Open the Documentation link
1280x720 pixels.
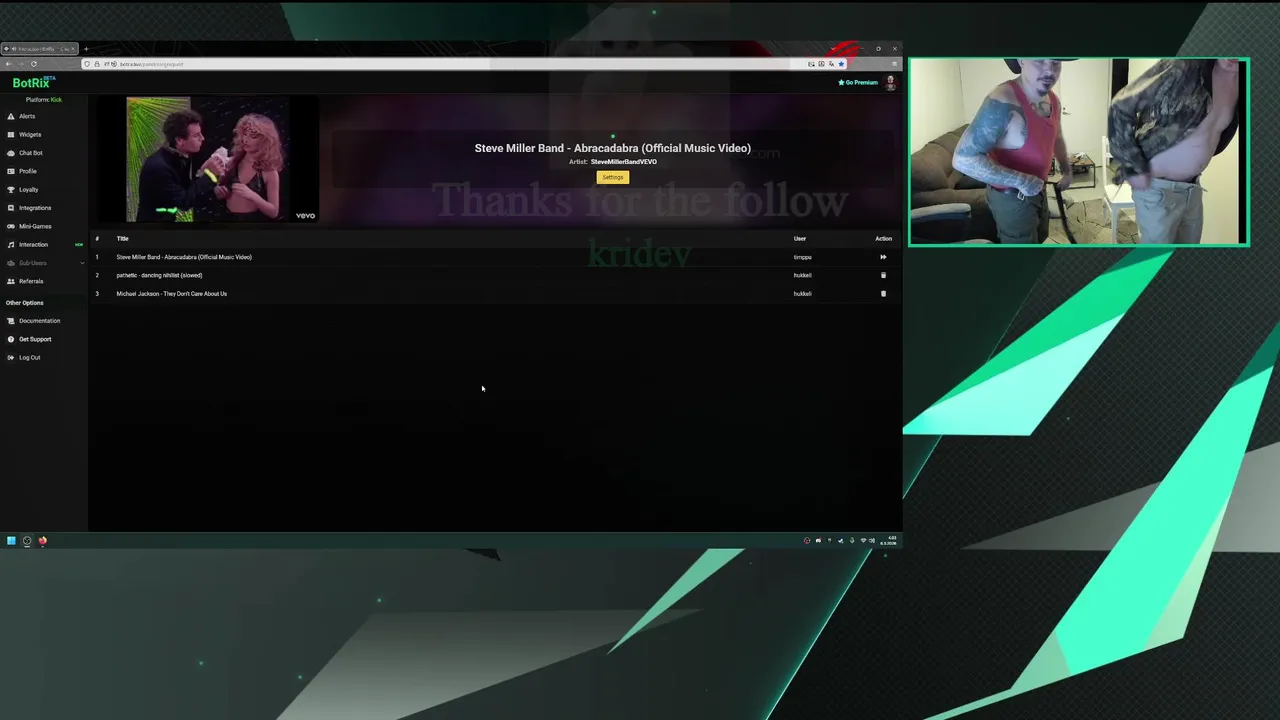(x=39, y=321)
